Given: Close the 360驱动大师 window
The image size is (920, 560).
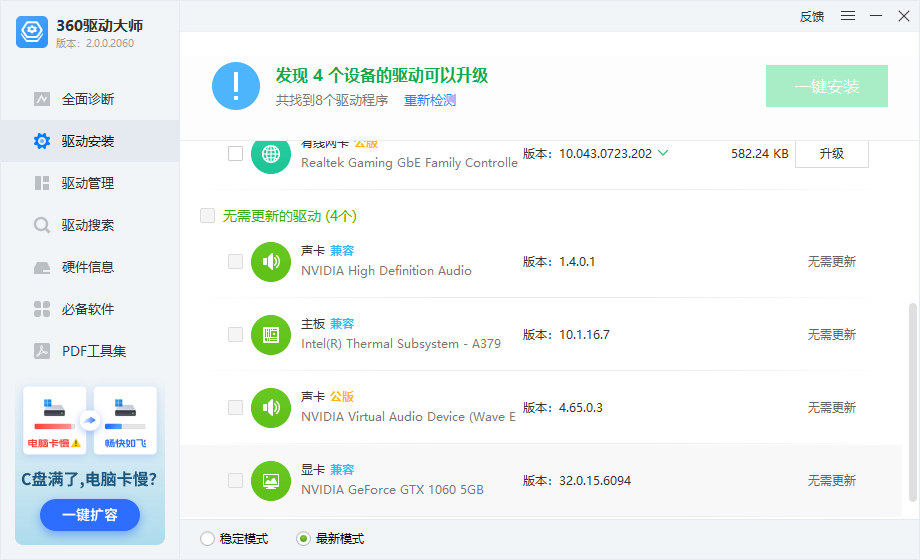Looking at the screenshot, I should 904,16.
